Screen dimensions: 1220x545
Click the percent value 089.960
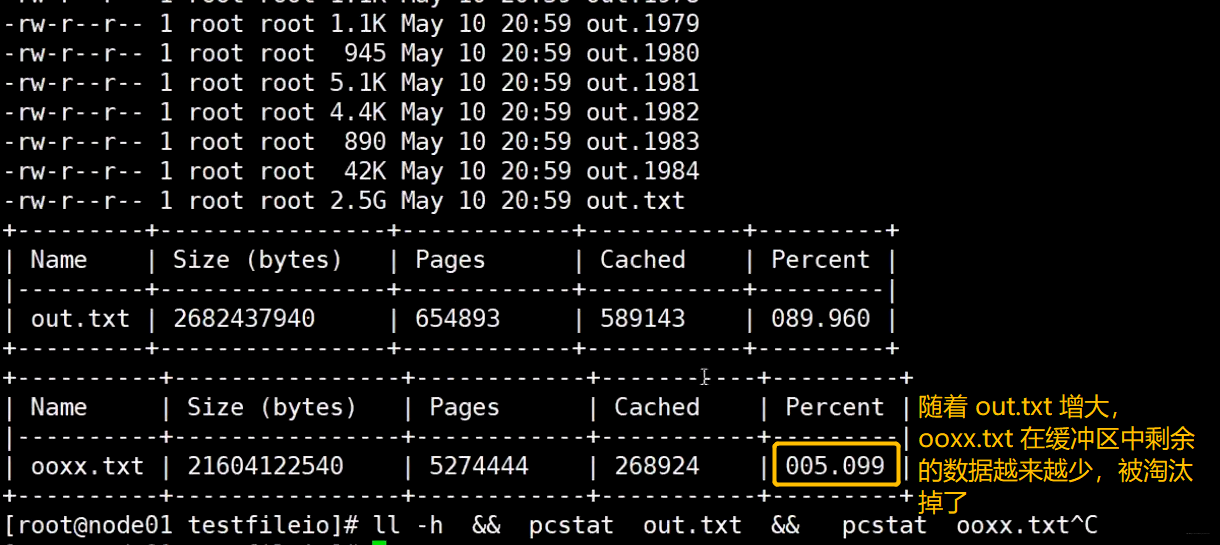point(821,319)
